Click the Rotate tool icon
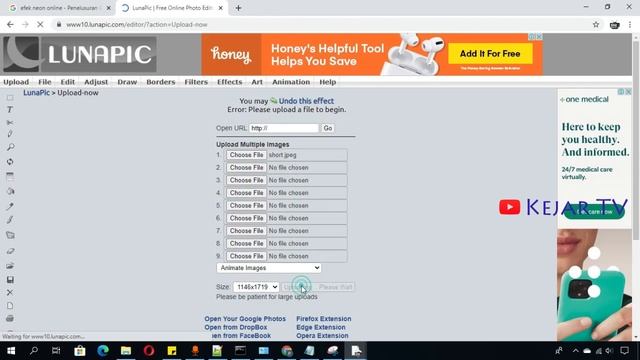This screenshot has height=360, width=640. pos(10,162)
